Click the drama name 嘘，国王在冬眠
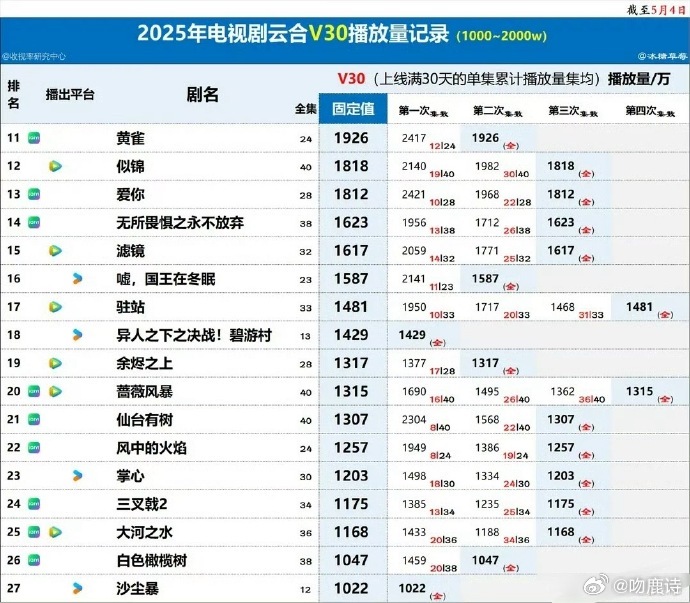Screen dimensions: 690x603 (x=166, y=279)
